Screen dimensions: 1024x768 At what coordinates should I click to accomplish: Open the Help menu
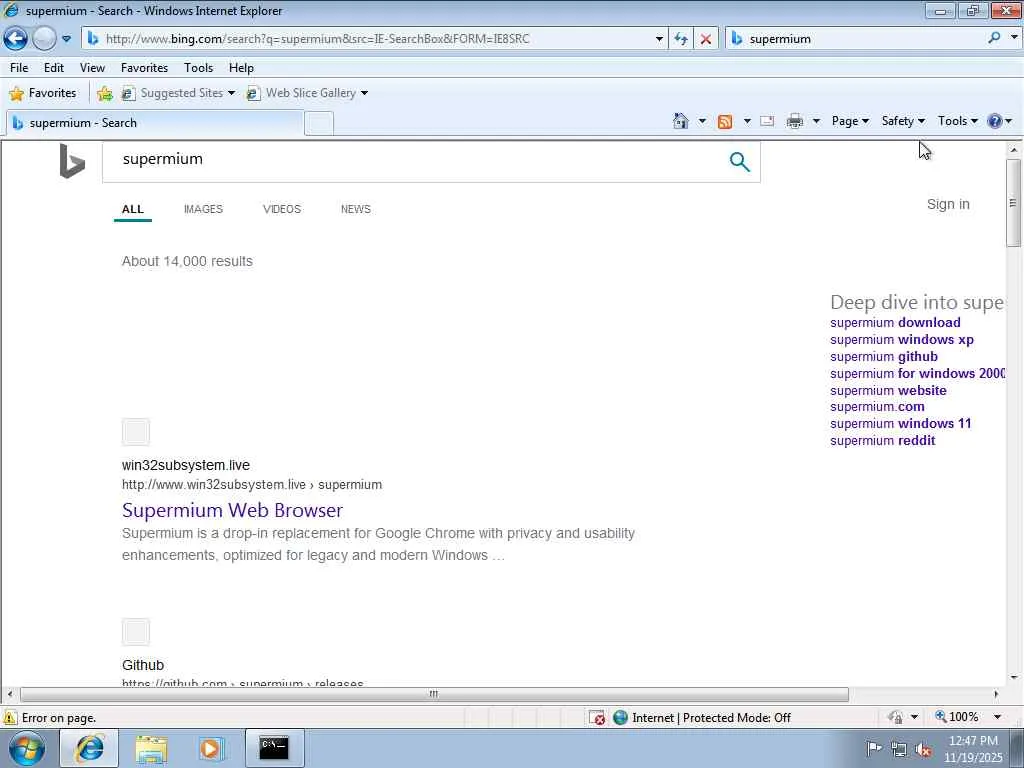(x=241, y=67)
